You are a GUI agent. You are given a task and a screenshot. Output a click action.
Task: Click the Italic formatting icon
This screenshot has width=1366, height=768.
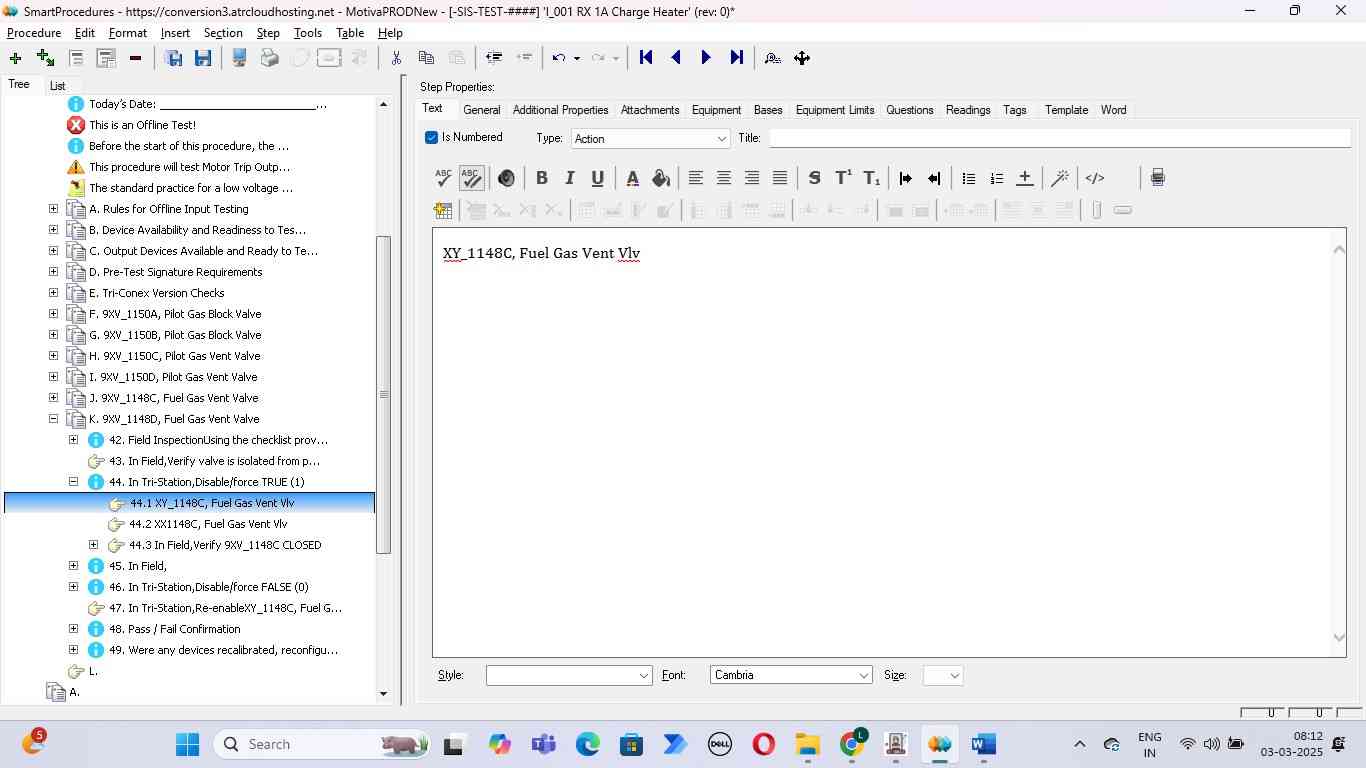click(x=569, y=178)
